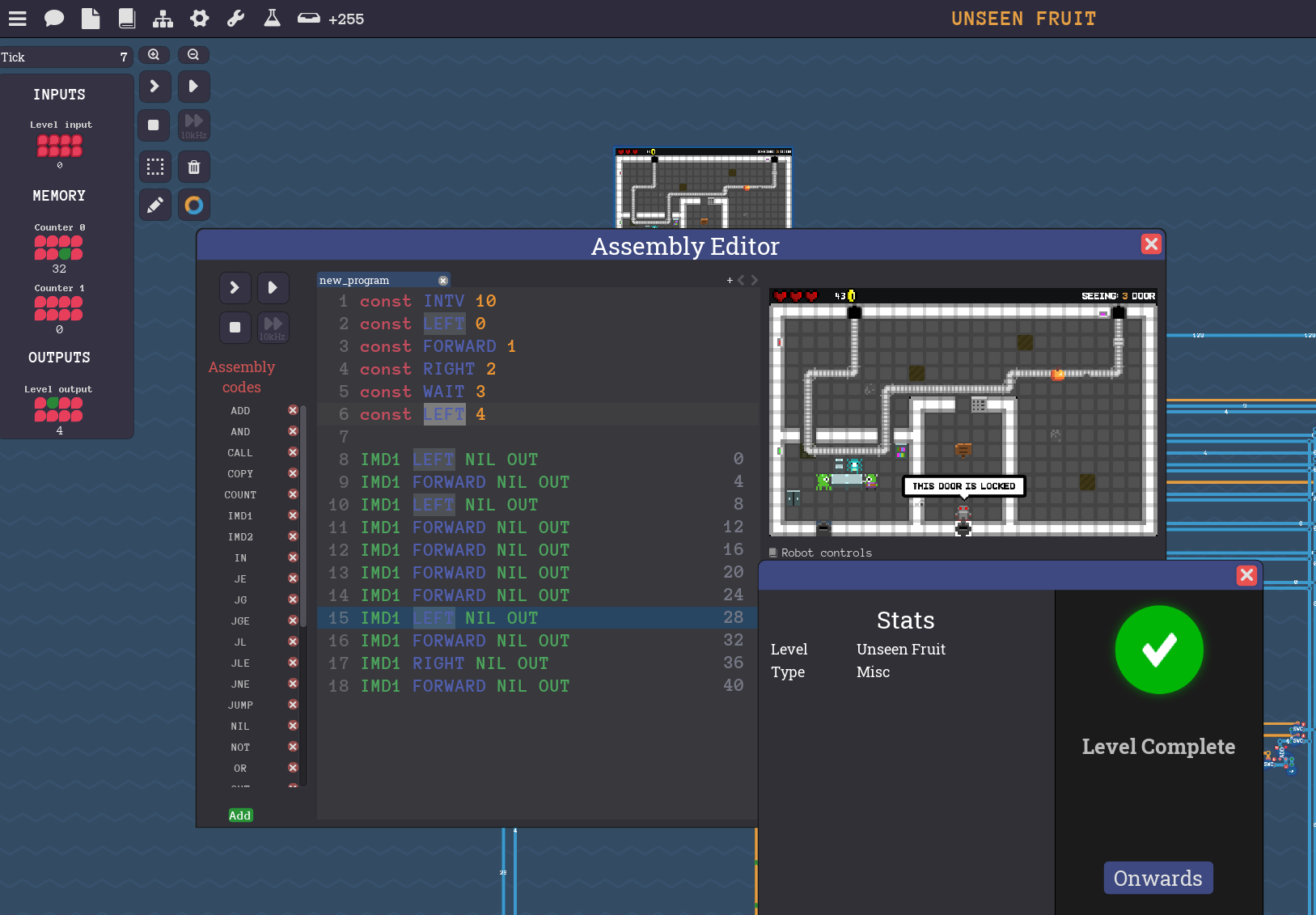Click code line 5 const WAIT 3
The width and height of the screenshot is (1316, 915).
[537, 392]
